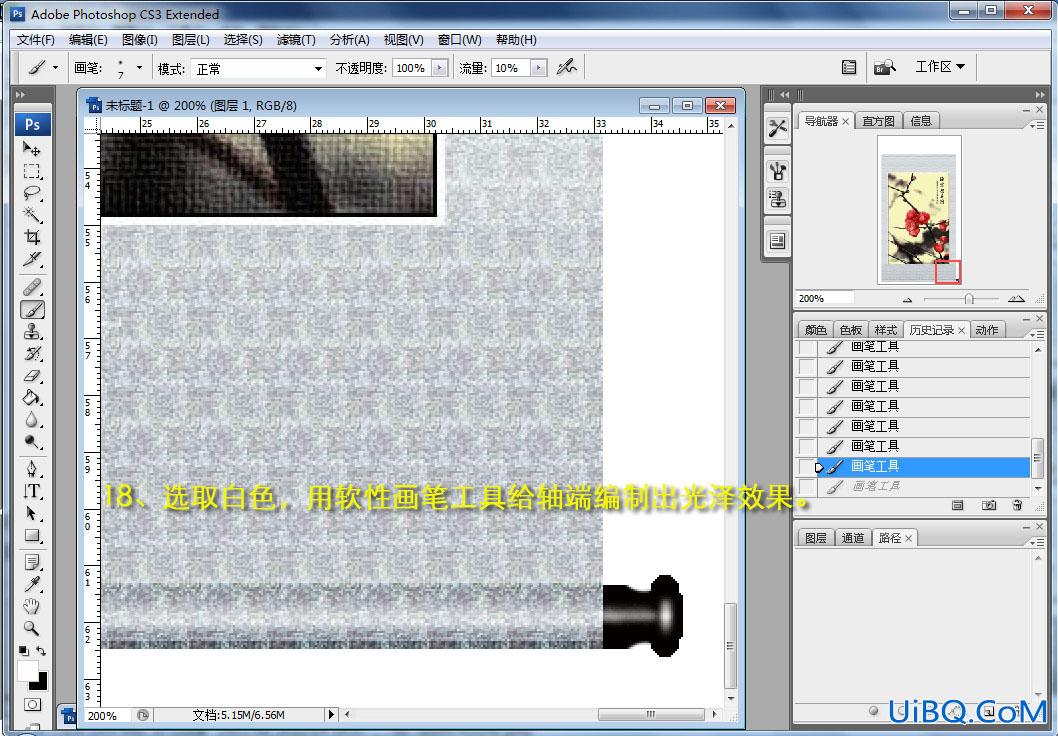Viewport: 1058px width, 736px height.
Task: Switch to the 动作 tab
Action: pos(986,330)
